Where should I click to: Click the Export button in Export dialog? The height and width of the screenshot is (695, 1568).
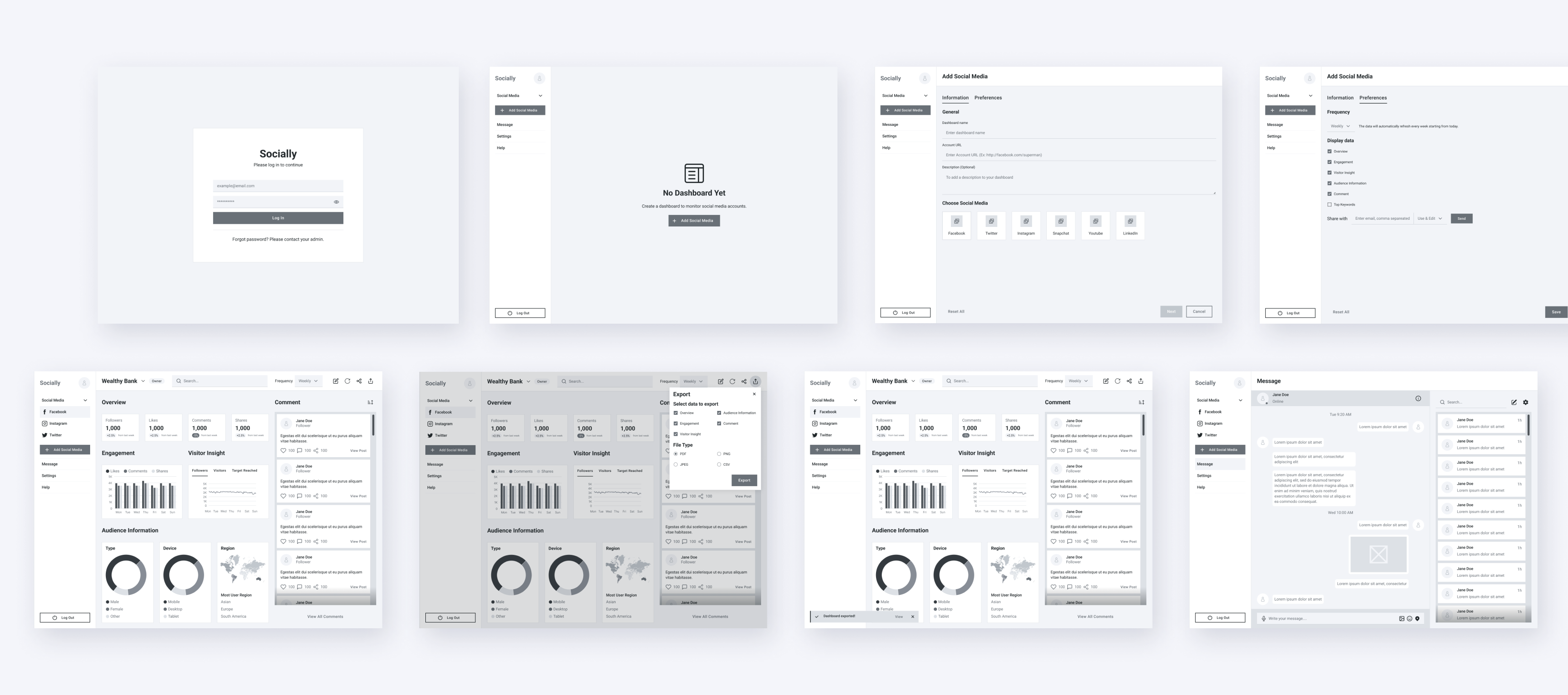pos(744,480)
